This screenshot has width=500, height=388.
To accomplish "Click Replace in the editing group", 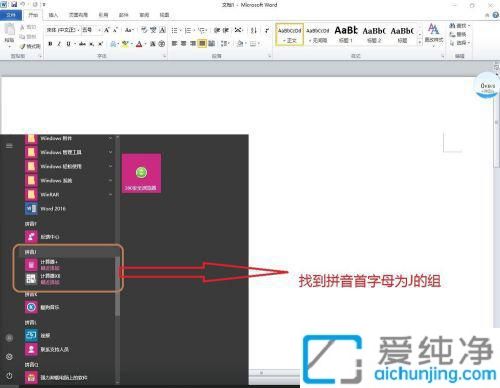I will [458, 34].
